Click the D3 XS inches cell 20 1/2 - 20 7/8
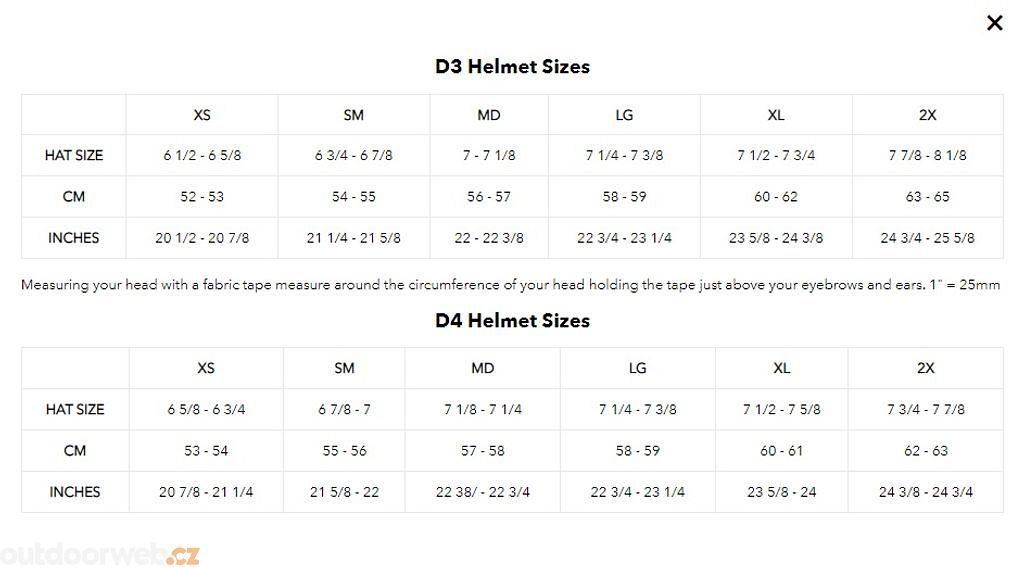Viewport: 1024px width, 568px height. click(x=202, y=238)
